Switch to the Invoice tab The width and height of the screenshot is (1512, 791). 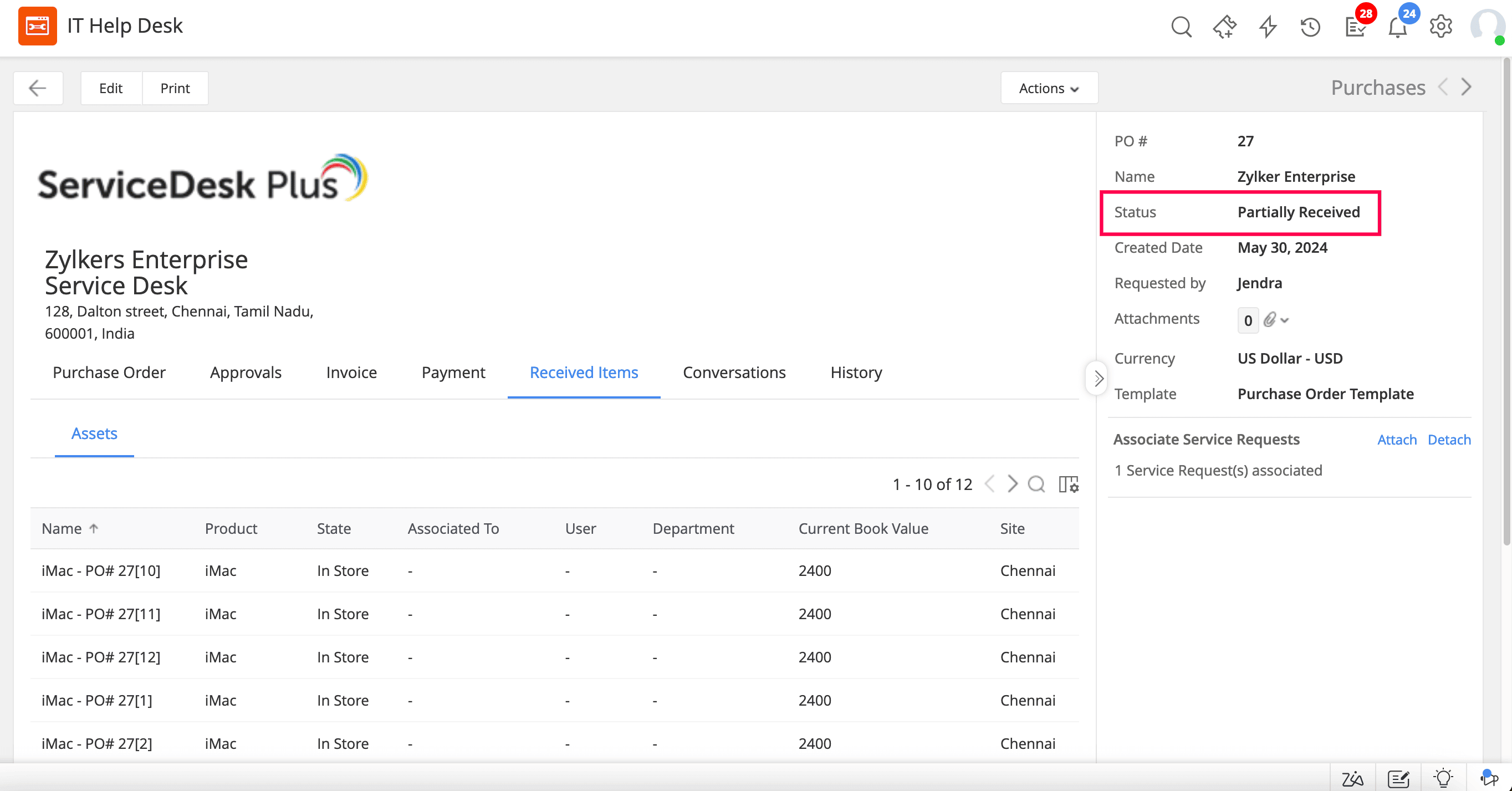[x=351, y=372]
